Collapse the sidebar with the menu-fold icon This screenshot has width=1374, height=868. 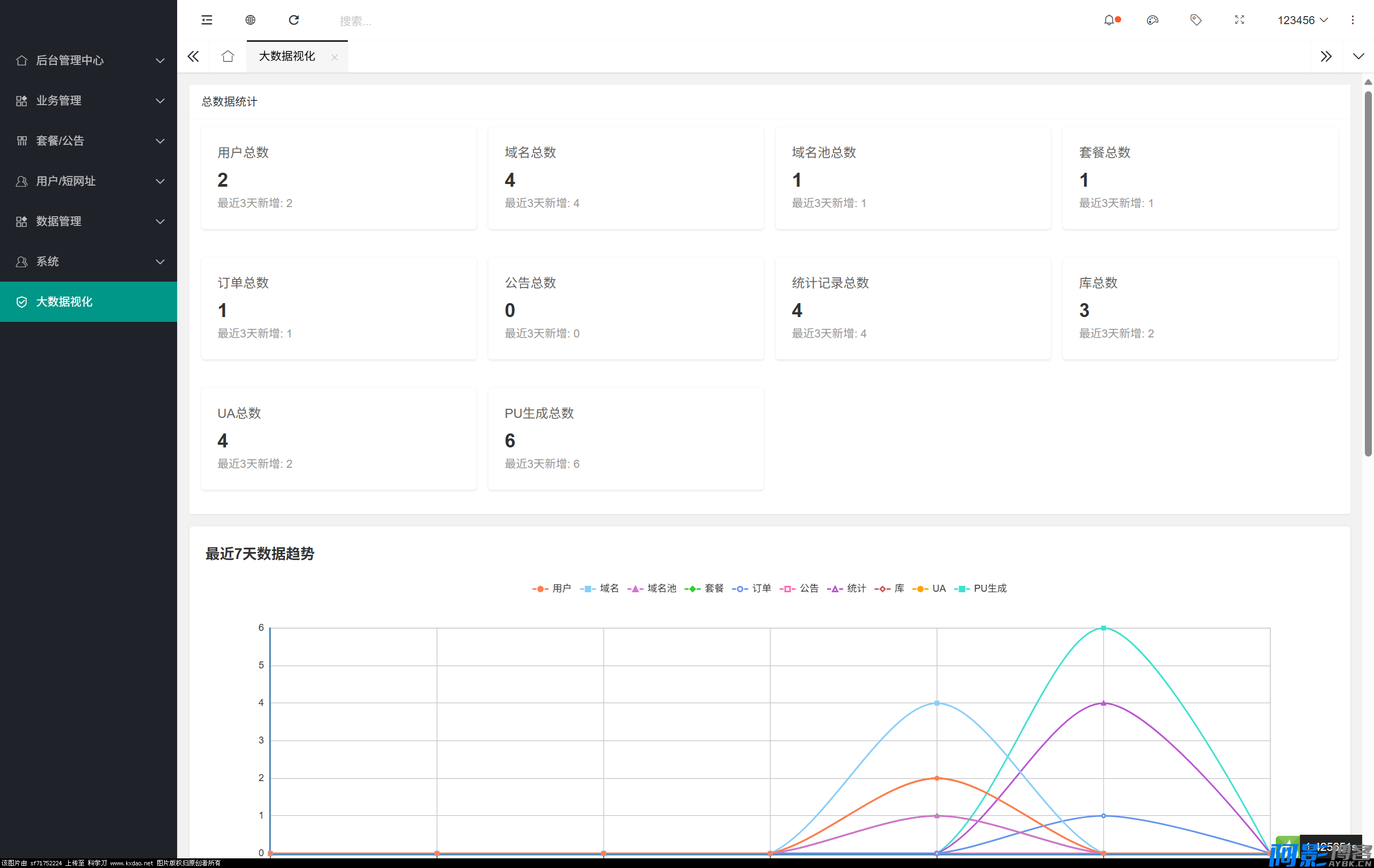[207, 20]
